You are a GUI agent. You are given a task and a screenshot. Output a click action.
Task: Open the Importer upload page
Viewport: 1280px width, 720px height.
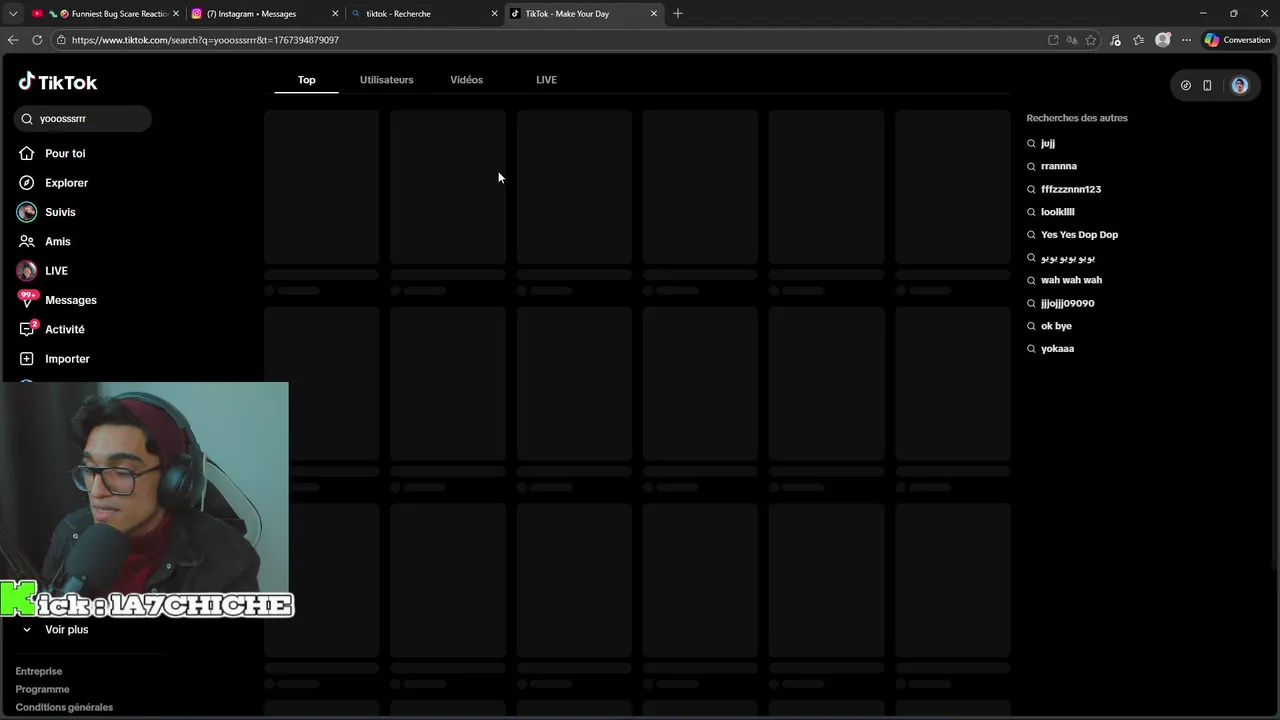pyautogui.click(x=67, y=359)
